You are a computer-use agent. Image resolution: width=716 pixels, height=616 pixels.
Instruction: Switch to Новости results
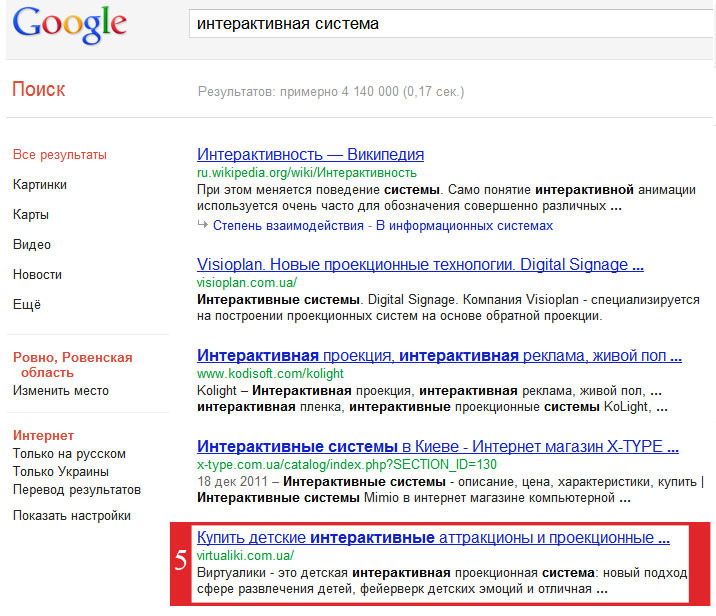click(x=37, y=274)
